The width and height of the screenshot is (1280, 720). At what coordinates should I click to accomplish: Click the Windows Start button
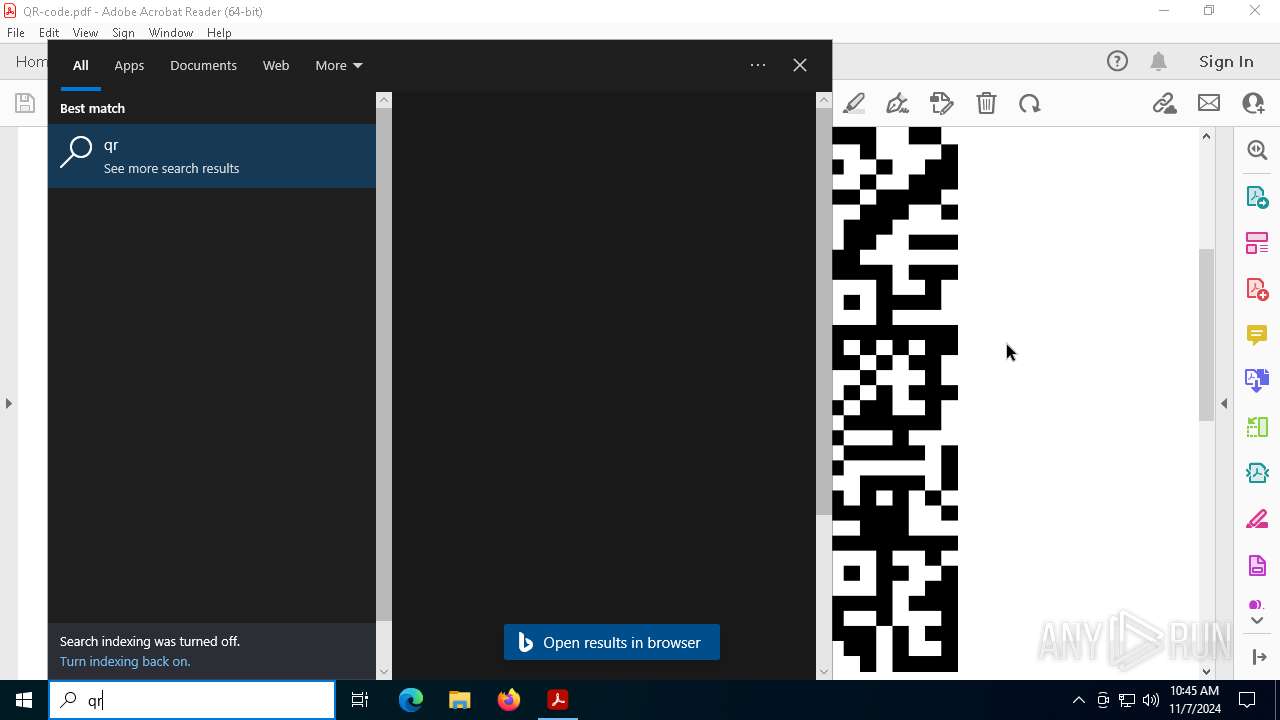(x=24, y=700)
